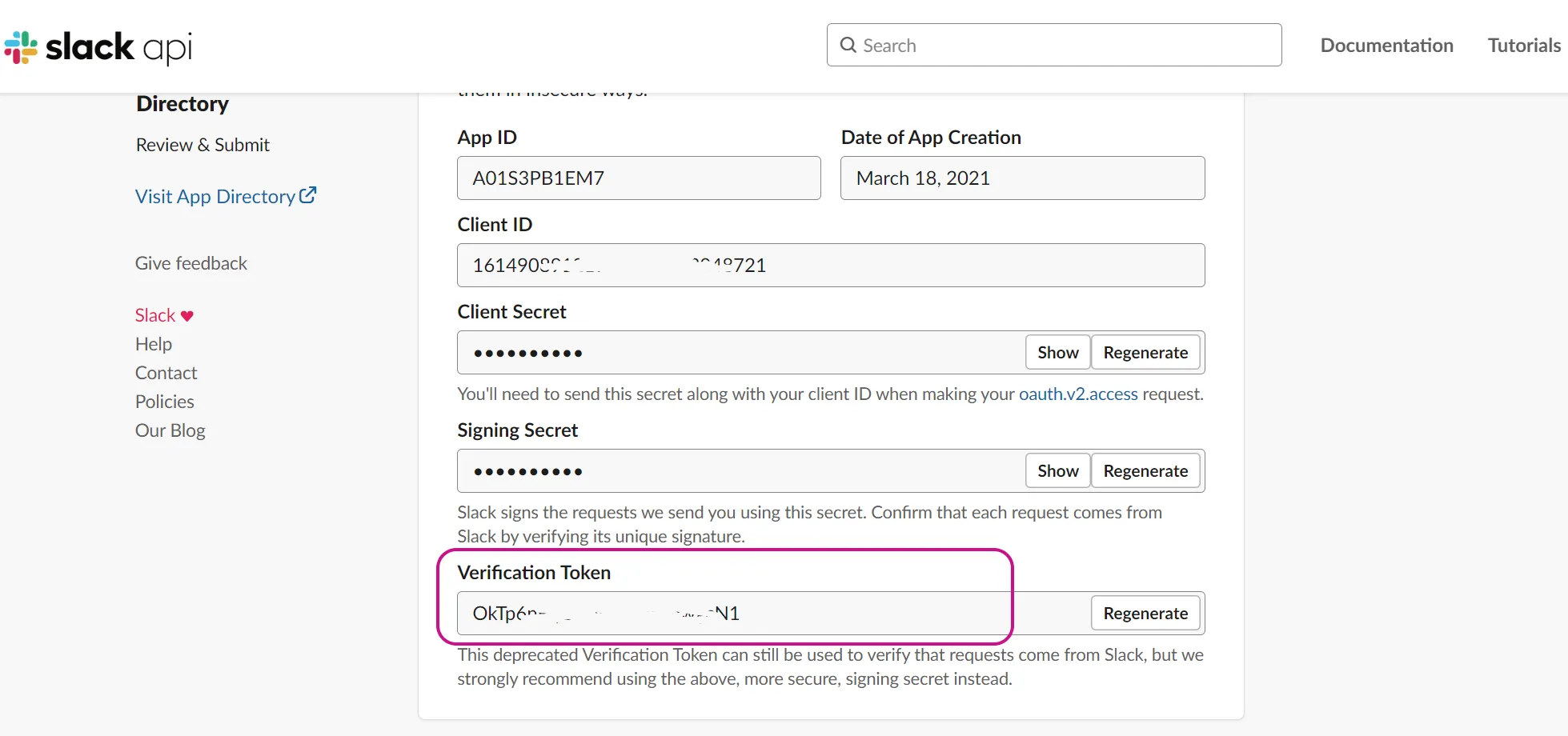Click the Give feedback link
This screenshot has width=1568, height=736.
click(x=191, y=263)
